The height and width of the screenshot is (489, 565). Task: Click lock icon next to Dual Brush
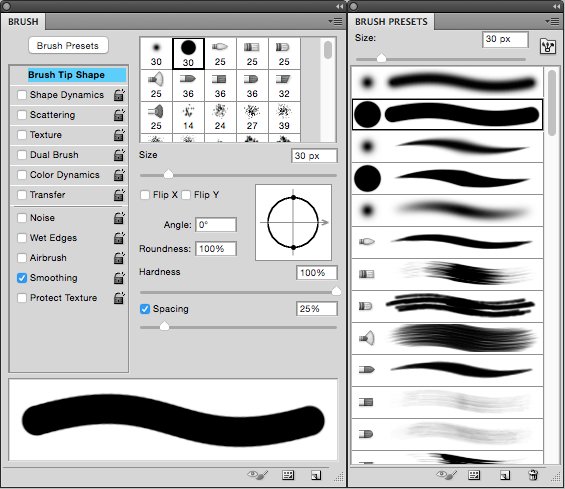pos(119,155)
